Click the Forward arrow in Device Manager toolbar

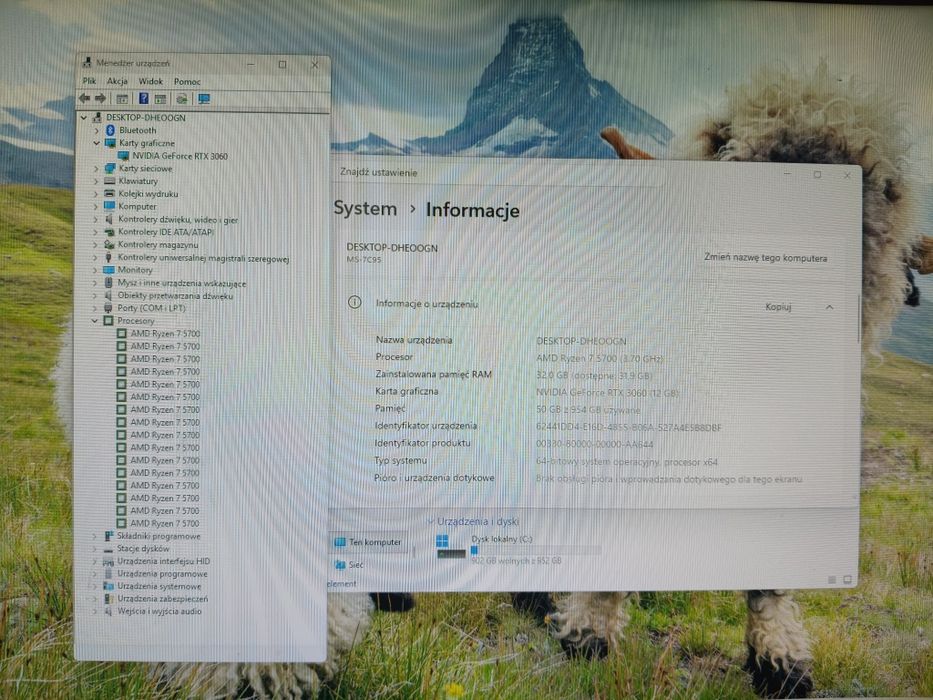[101, 98]
